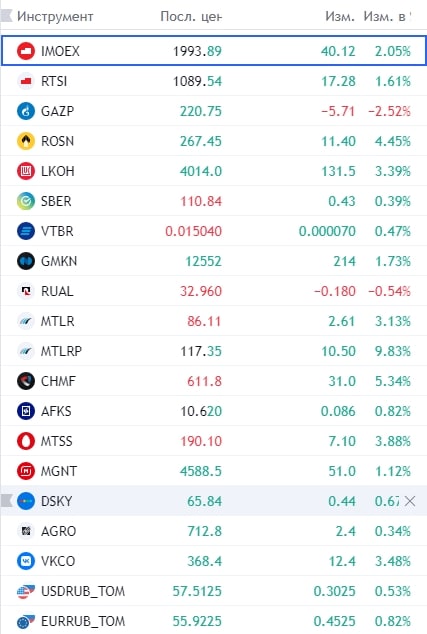Click the Sberbank SBER green icon

coord(26,201)
